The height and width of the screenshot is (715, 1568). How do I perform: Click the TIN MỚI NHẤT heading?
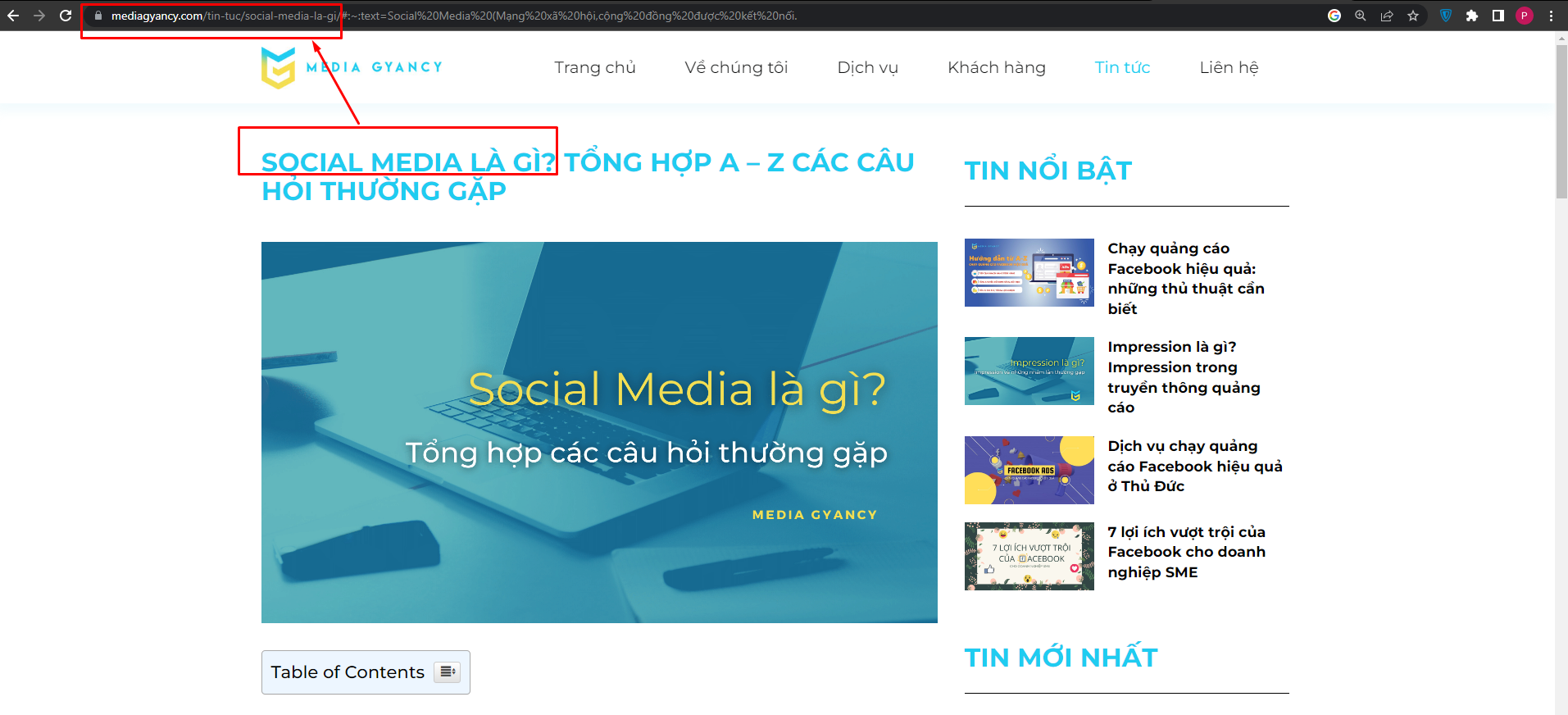click(x=1061, y=658)
